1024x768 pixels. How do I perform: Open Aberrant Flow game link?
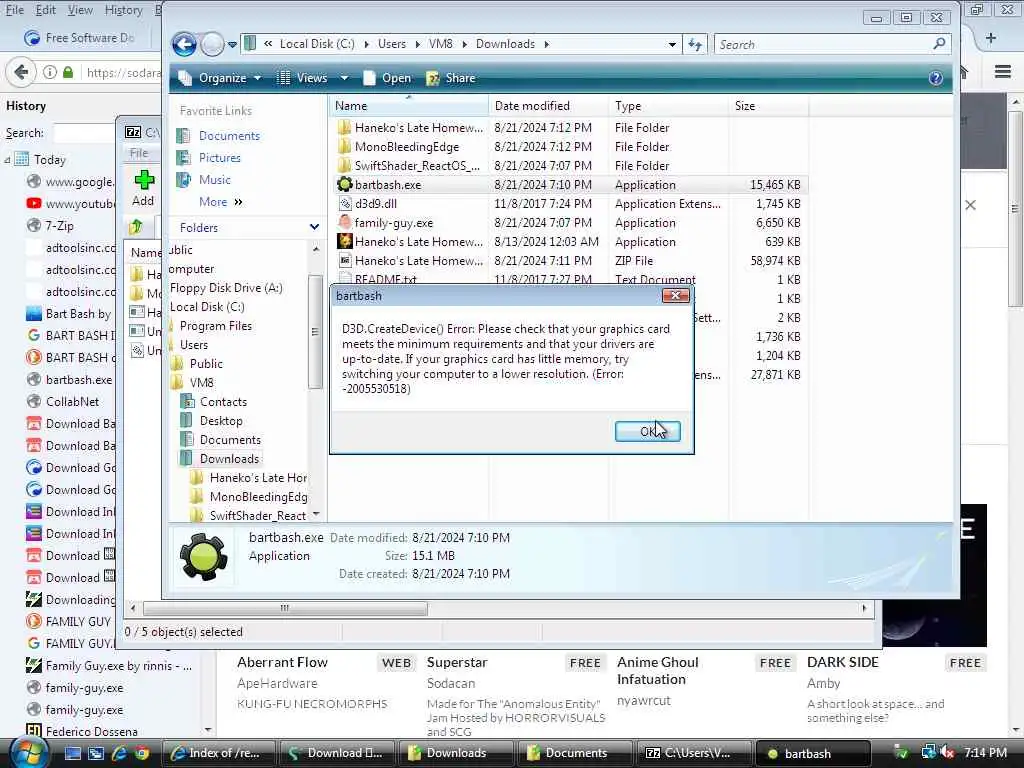tap(282, 662)
